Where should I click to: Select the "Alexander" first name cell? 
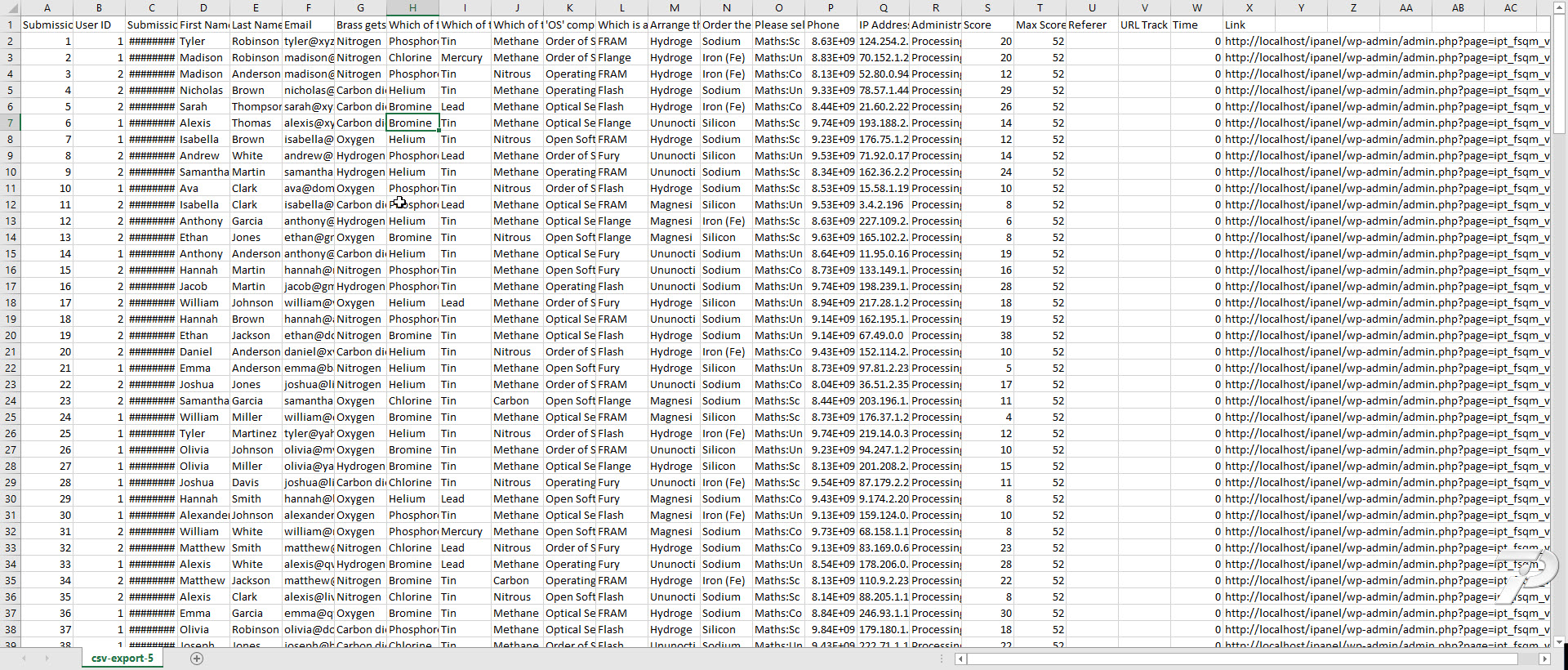(203, 515)
